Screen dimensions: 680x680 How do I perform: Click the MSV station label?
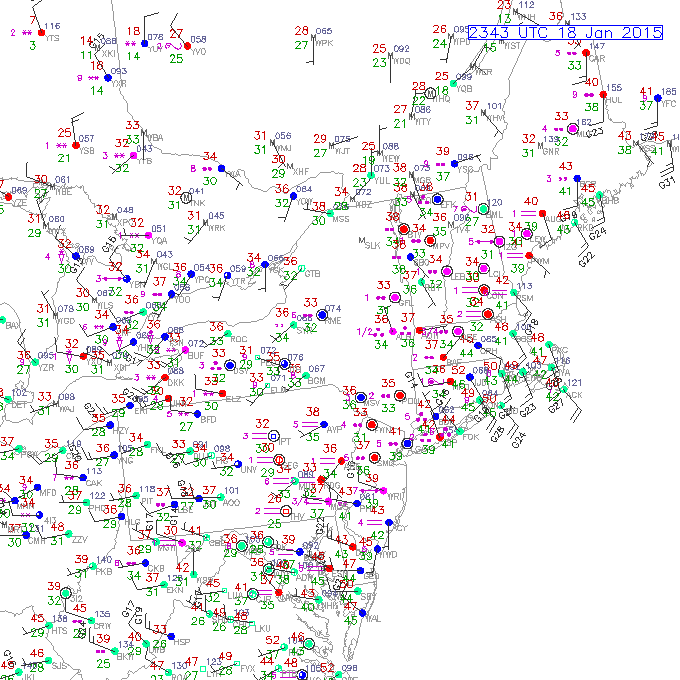(372, 403)
